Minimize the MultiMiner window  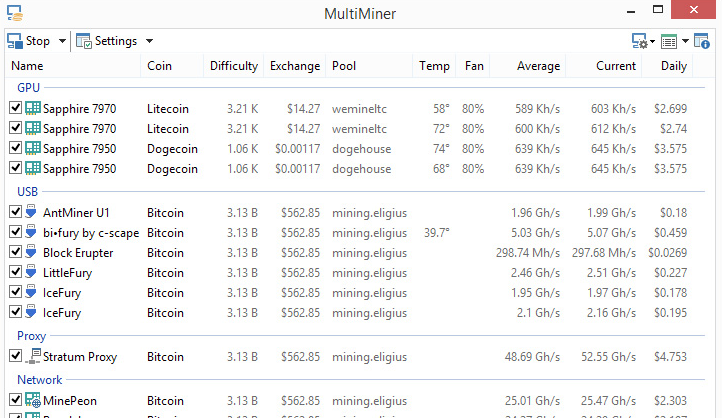(631, 11)
